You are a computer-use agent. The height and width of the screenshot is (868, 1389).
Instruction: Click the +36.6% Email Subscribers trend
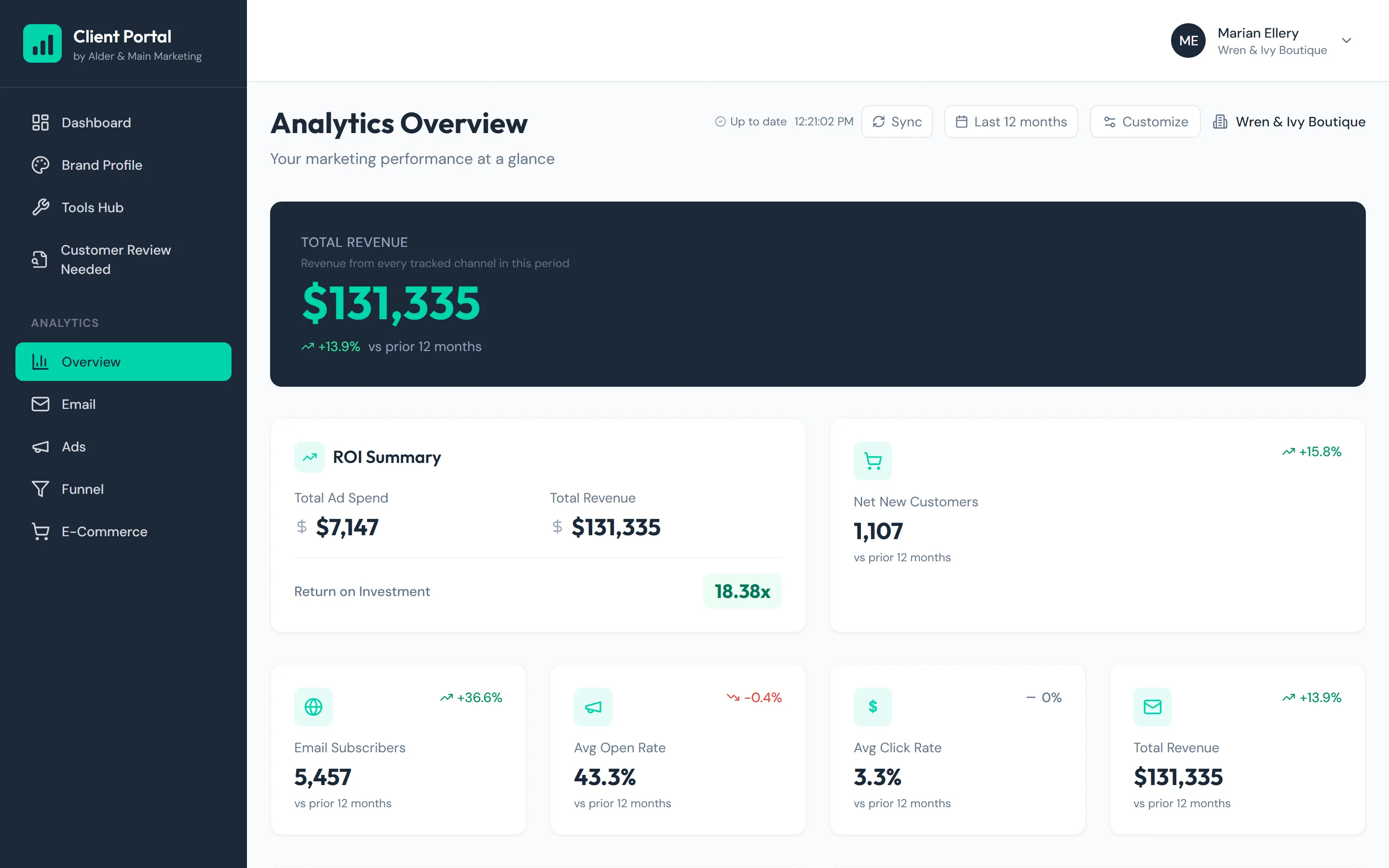click(x=471, y=697)
